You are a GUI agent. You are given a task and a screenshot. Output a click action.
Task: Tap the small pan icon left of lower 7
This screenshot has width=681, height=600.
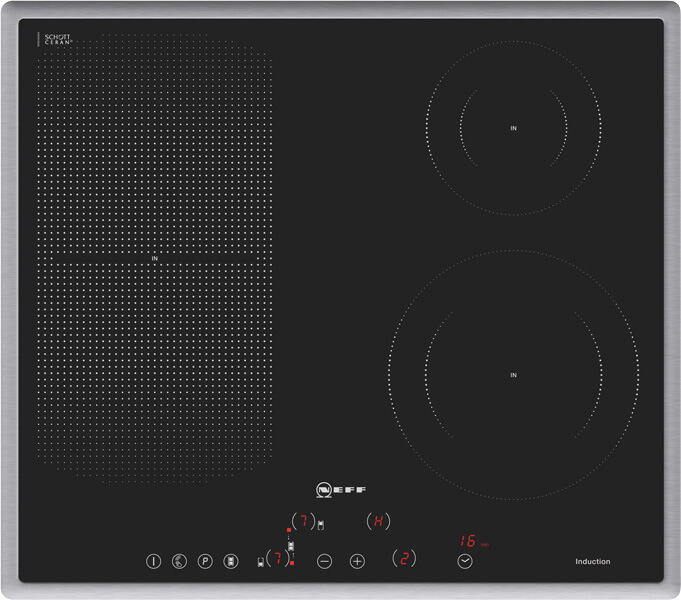261,562
